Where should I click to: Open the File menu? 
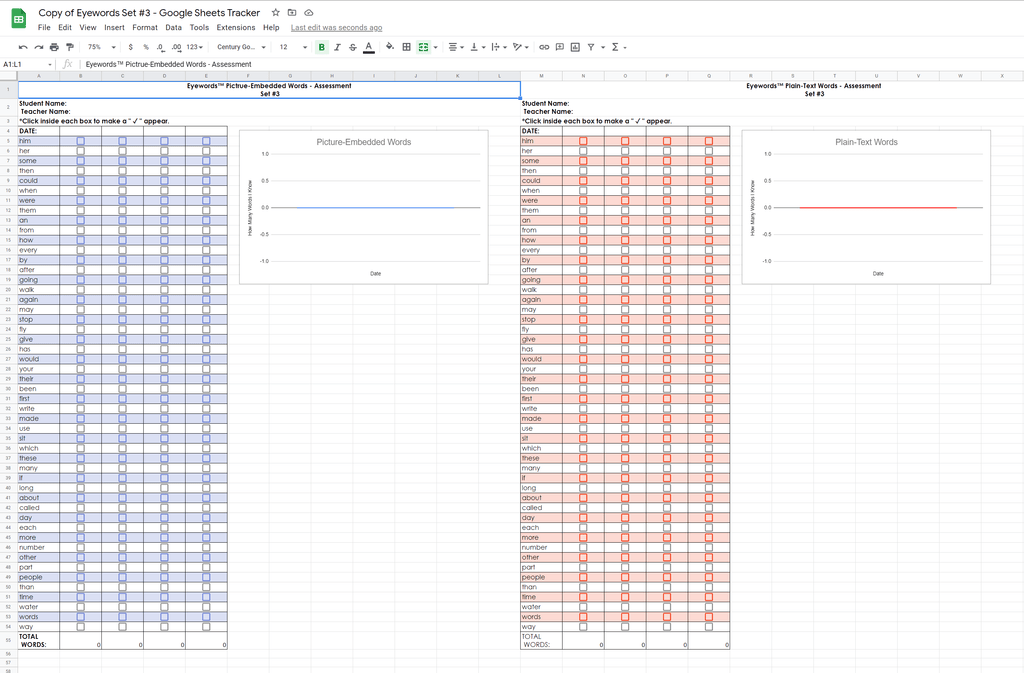click(x=44, y=27)
